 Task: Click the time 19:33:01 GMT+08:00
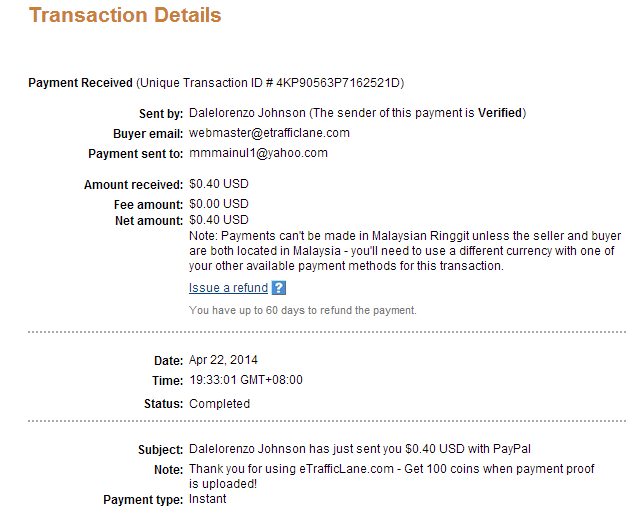246,380
